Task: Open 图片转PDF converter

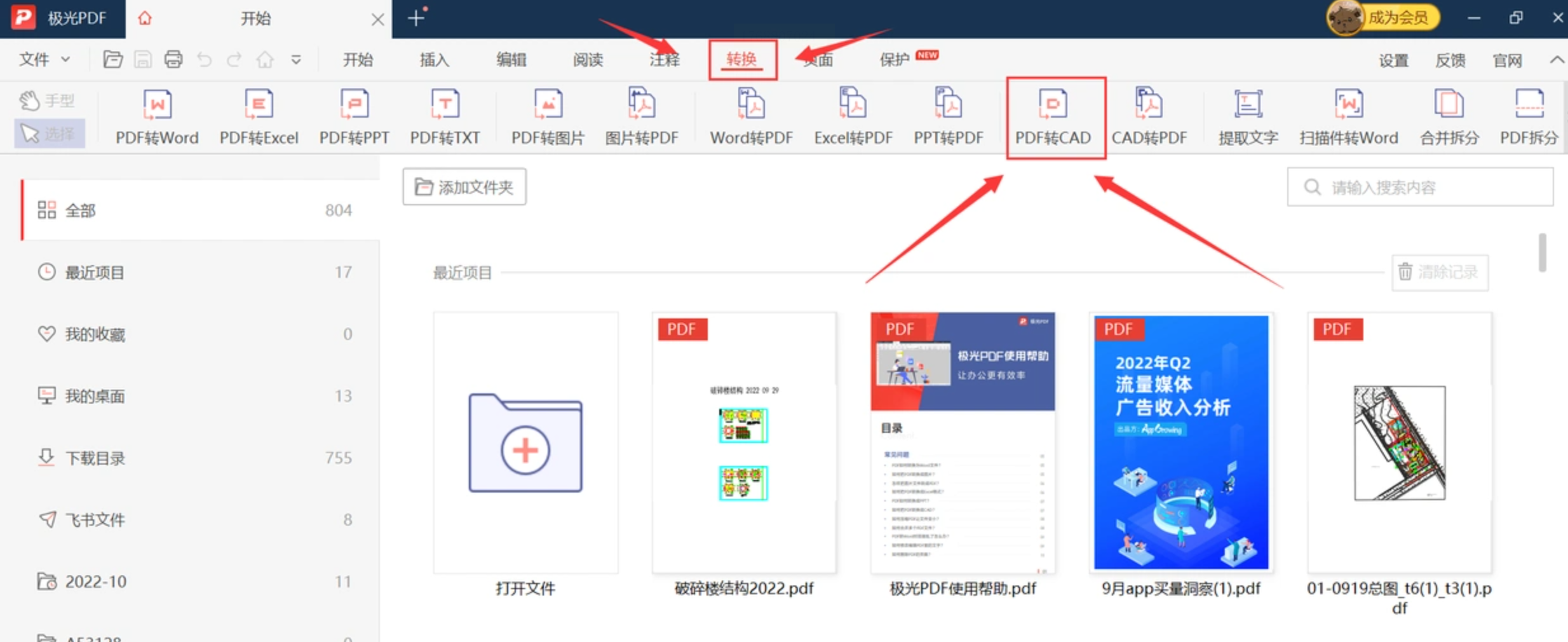Action: tap(642, 118)
